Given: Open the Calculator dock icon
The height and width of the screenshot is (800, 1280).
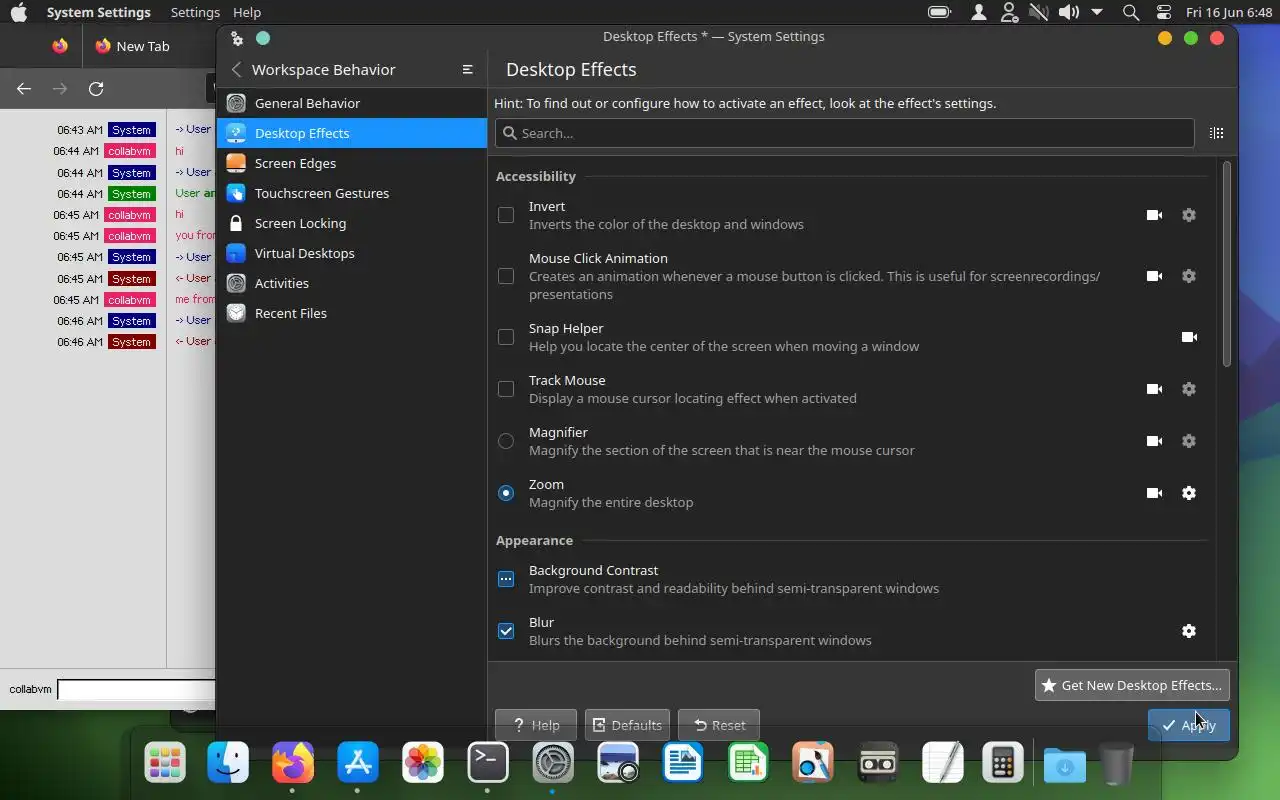Looking at the screenshot, I should tap(1002, 764).
